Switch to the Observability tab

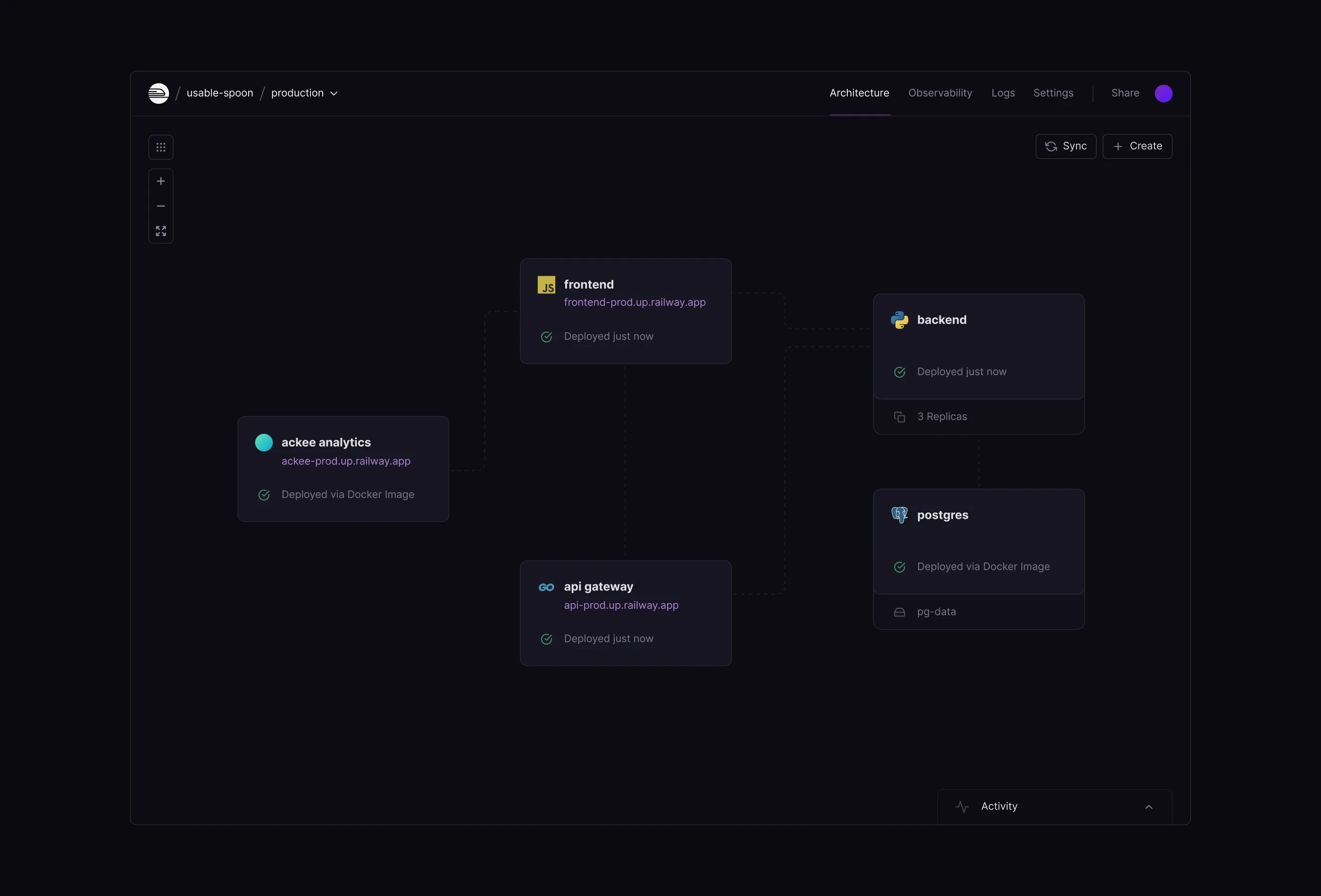tap(940, 93)
